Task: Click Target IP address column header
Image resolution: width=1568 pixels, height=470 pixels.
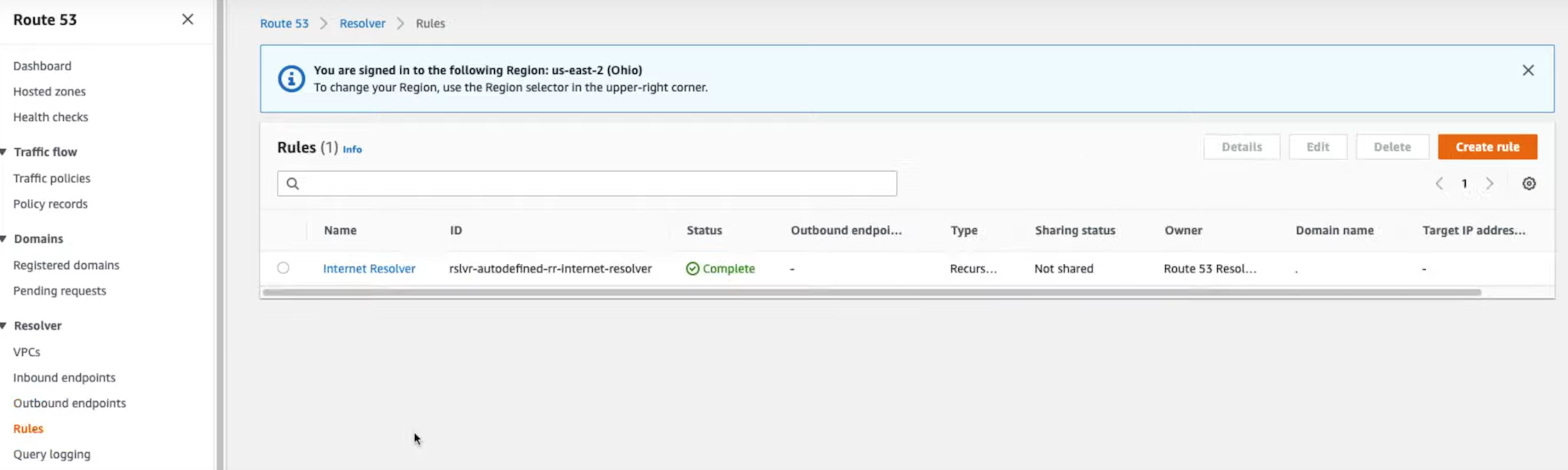Action: click(x=1473, y=230)
